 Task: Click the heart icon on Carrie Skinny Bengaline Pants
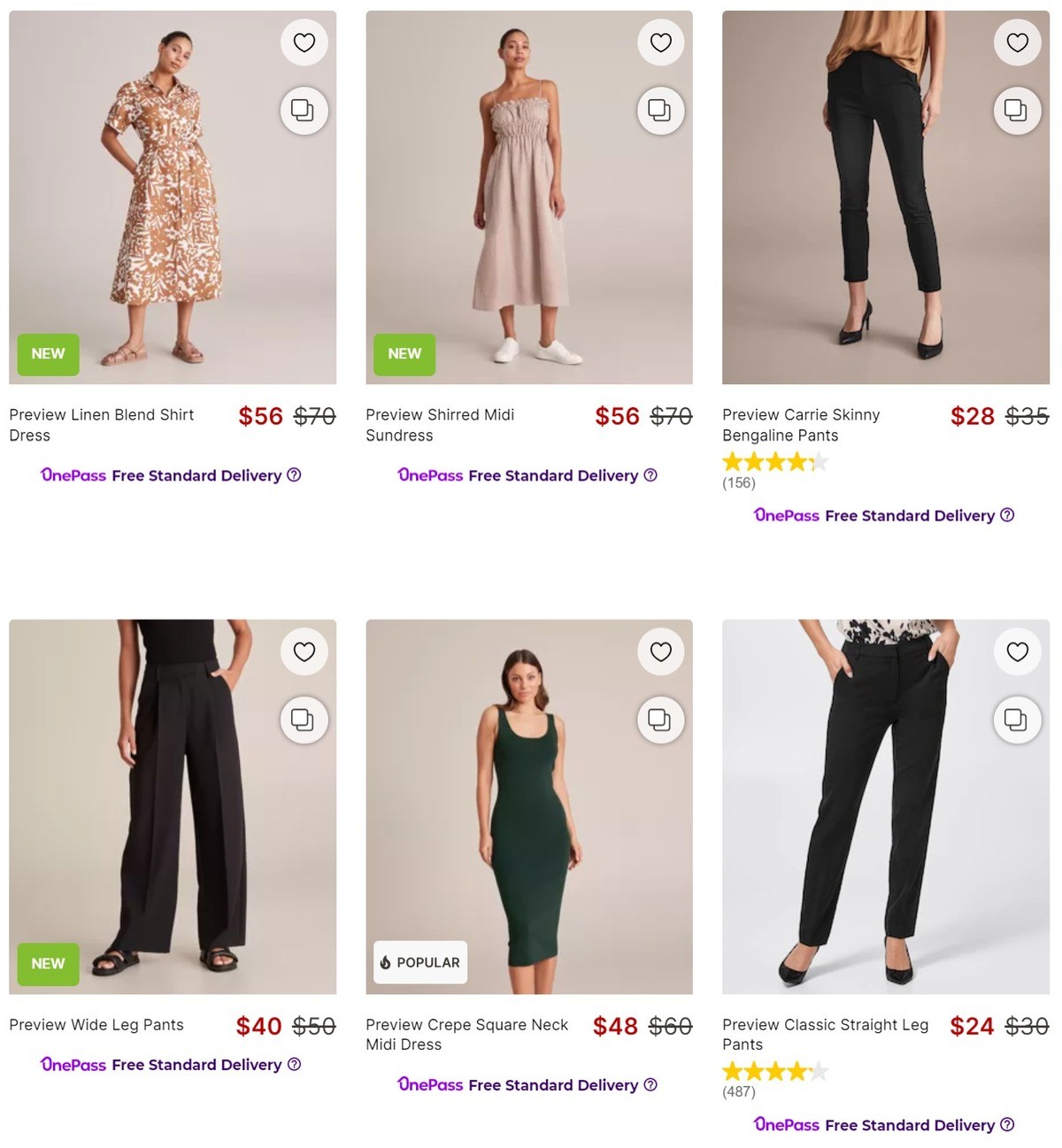pyautogui.click(x=1018, y=42)
